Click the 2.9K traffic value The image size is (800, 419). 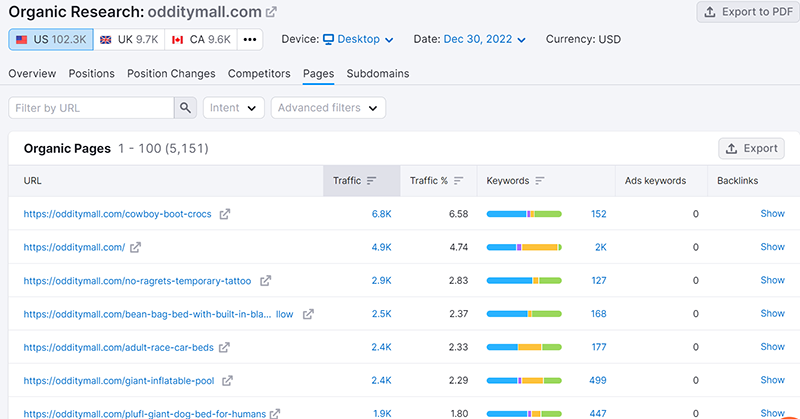coord(382,281)
